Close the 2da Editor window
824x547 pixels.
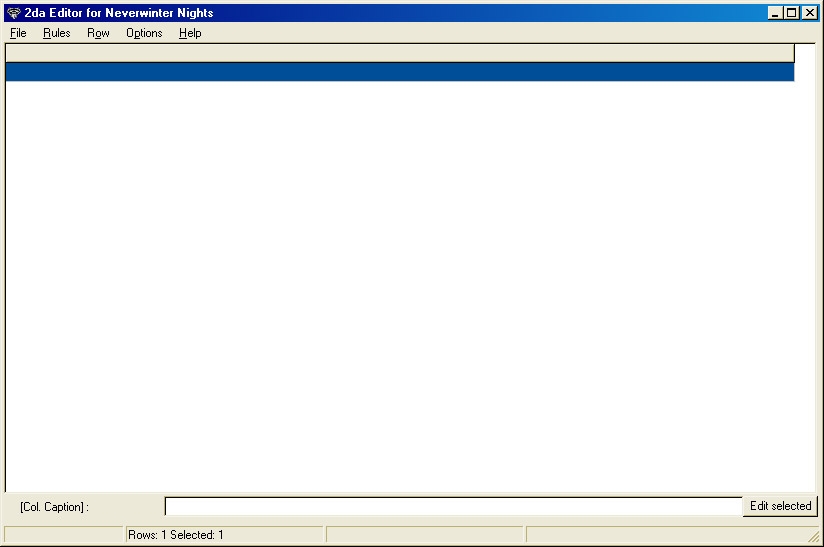tap(809, 13)
